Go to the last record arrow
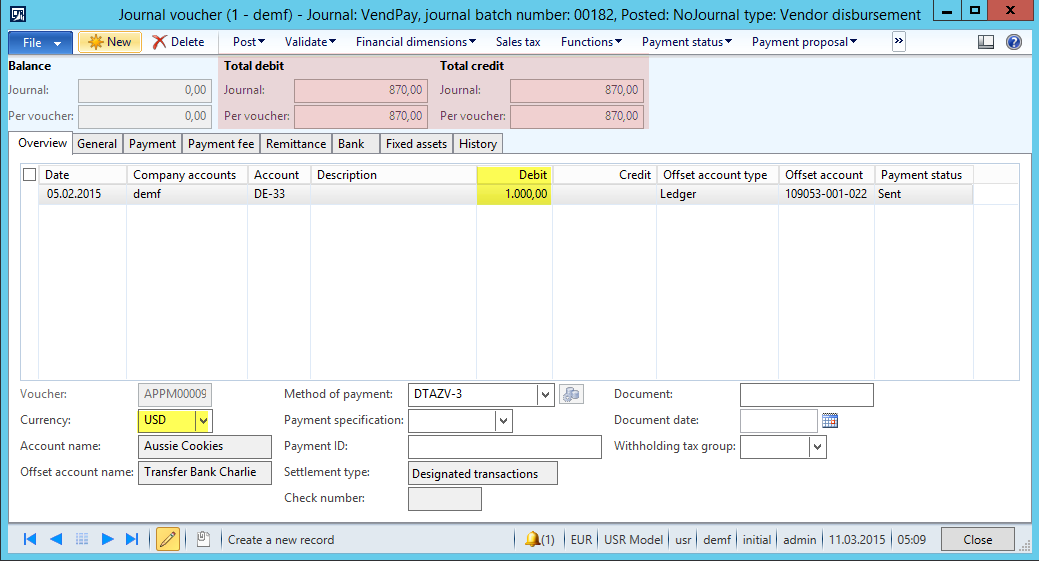Image resolution: width=1039 pixels, height=561 pixels. pyautogui.click(x=132, y=539)
